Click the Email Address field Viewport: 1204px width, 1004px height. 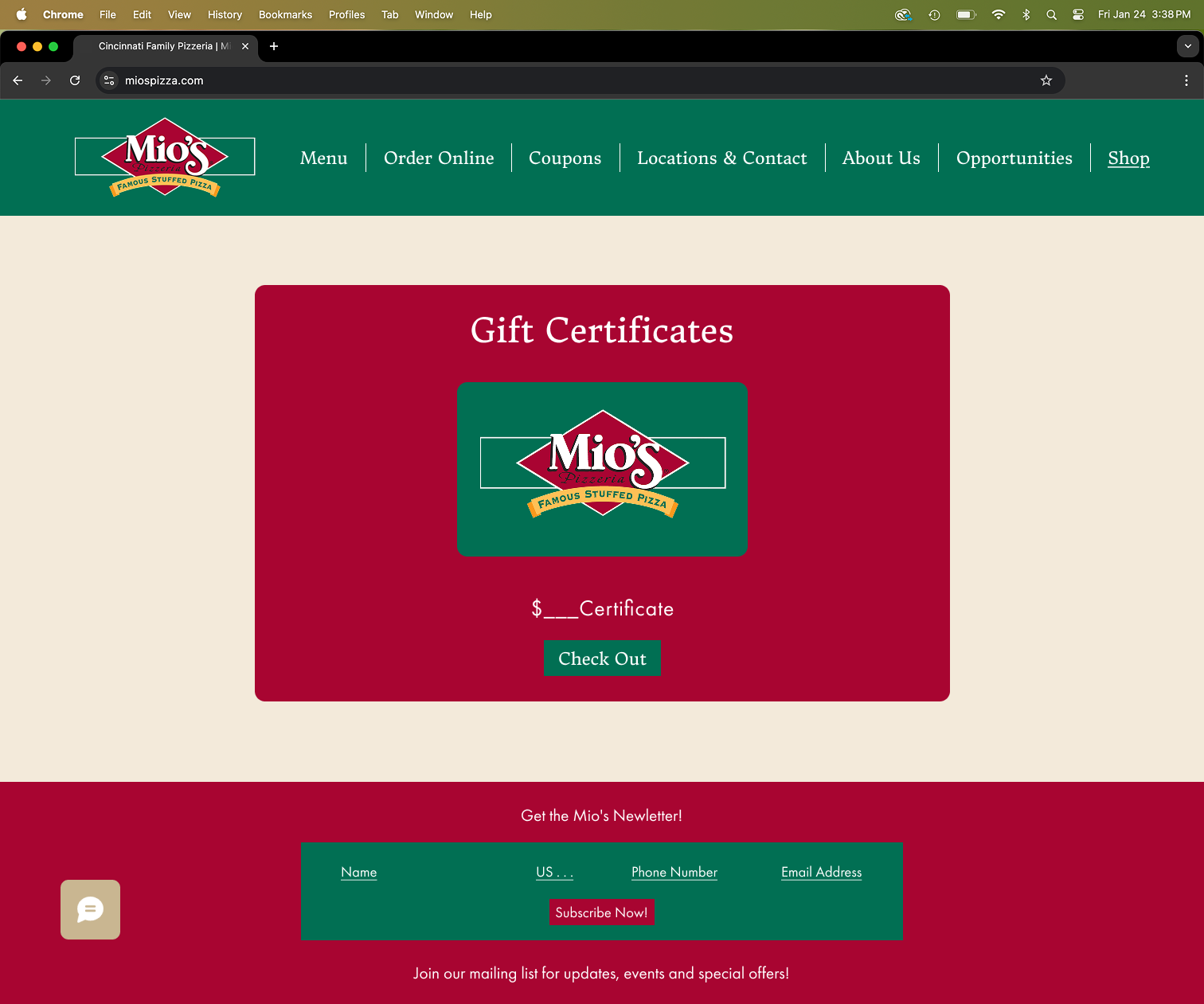point(822,872)
